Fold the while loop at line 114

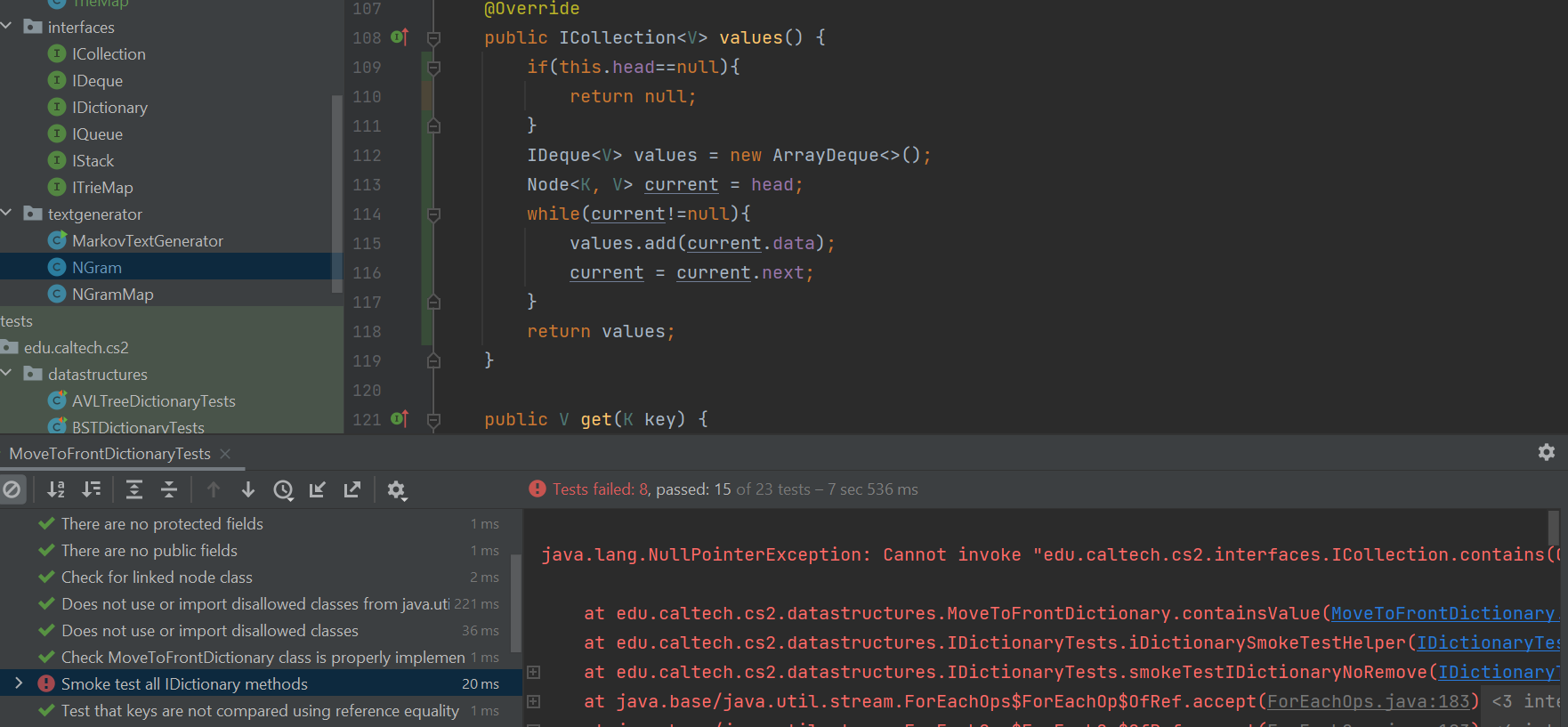coord(433,214)
